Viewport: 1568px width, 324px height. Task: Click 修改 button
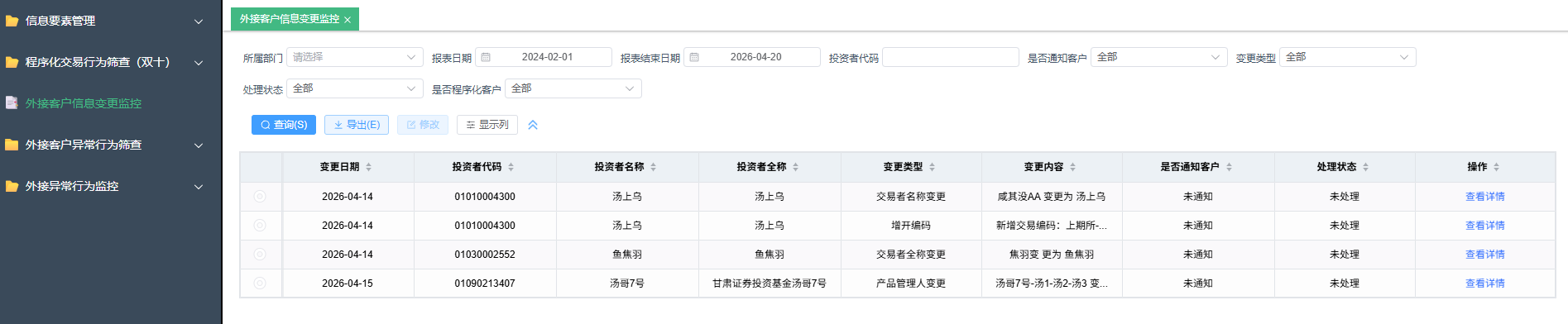tap(423, 125)
